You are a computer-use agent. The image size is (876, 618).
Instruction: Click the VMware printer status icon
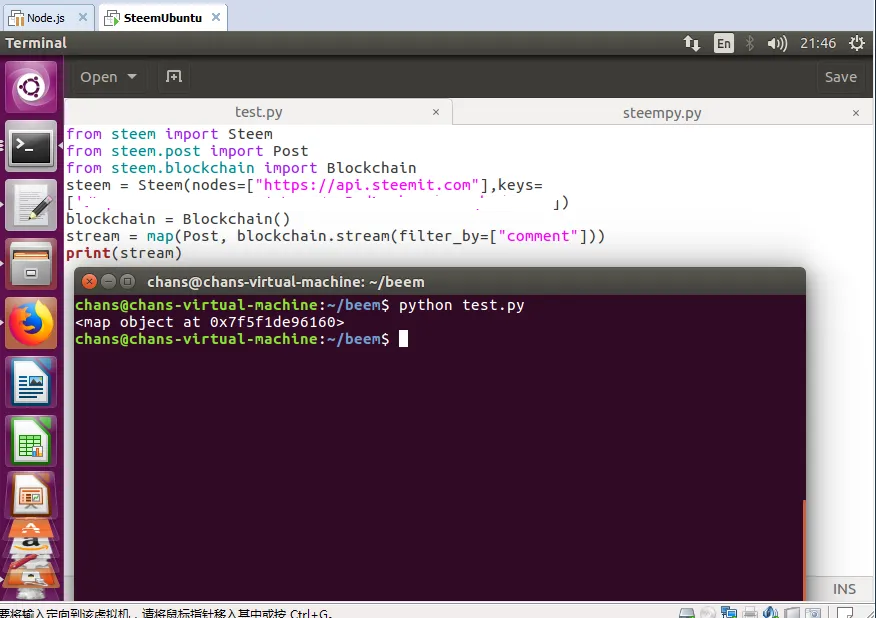coord(750,612)
